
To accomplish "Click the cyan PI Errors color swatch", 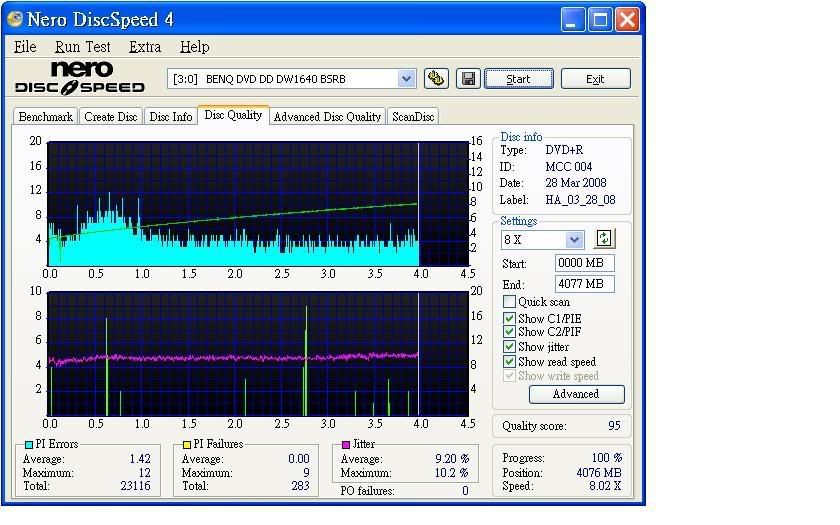I will [29, 445].
